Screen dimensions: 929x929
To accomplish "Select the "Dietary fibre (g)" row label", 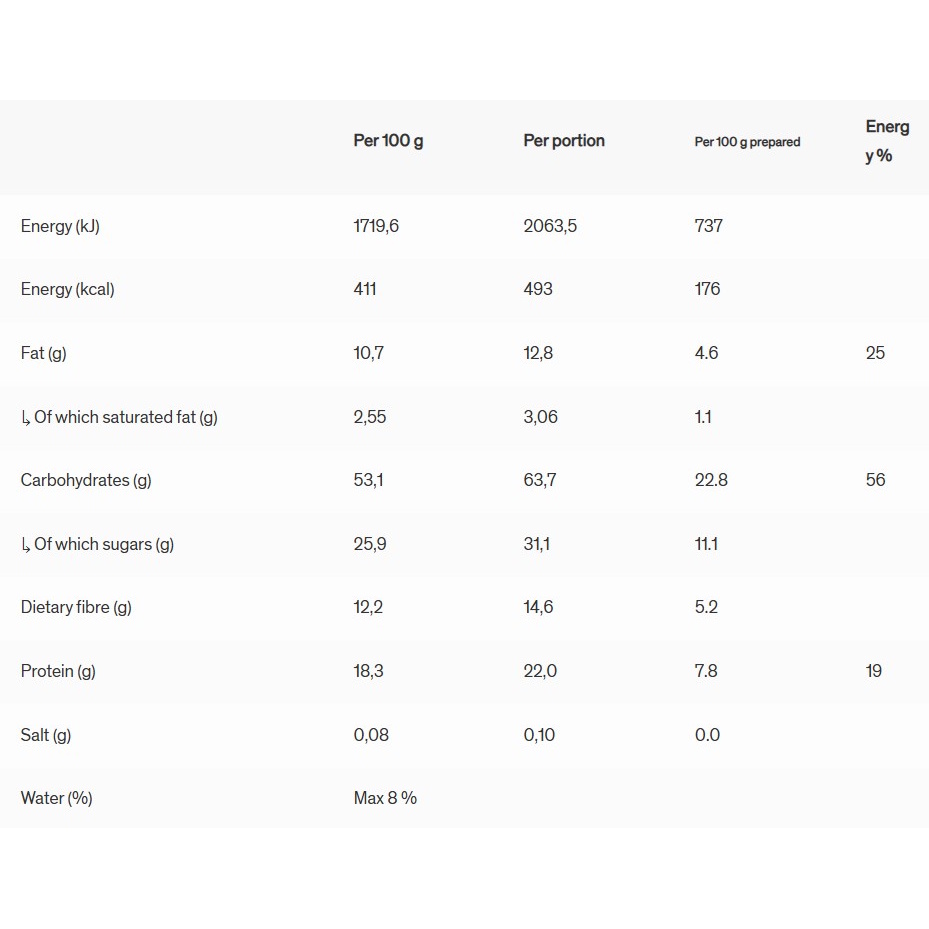I will [x=76, y=607].
